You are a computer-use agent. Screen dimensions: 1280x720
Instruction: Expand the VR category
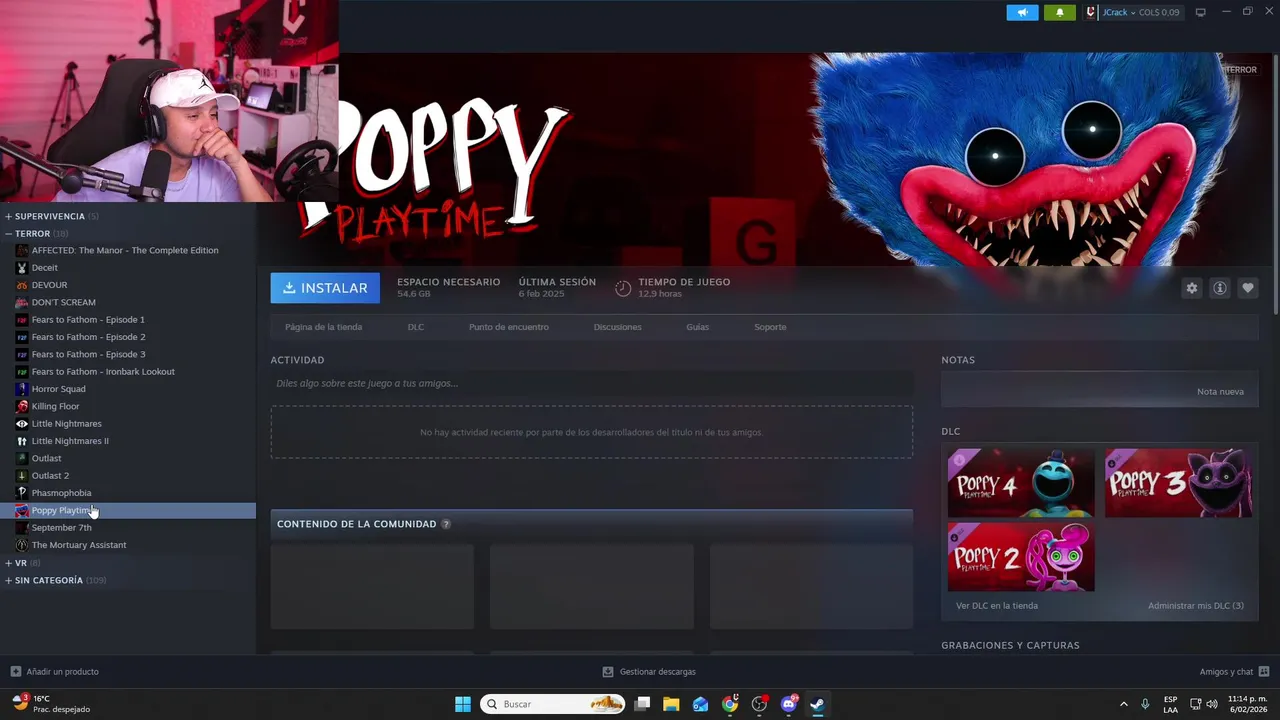click(9, 563)
